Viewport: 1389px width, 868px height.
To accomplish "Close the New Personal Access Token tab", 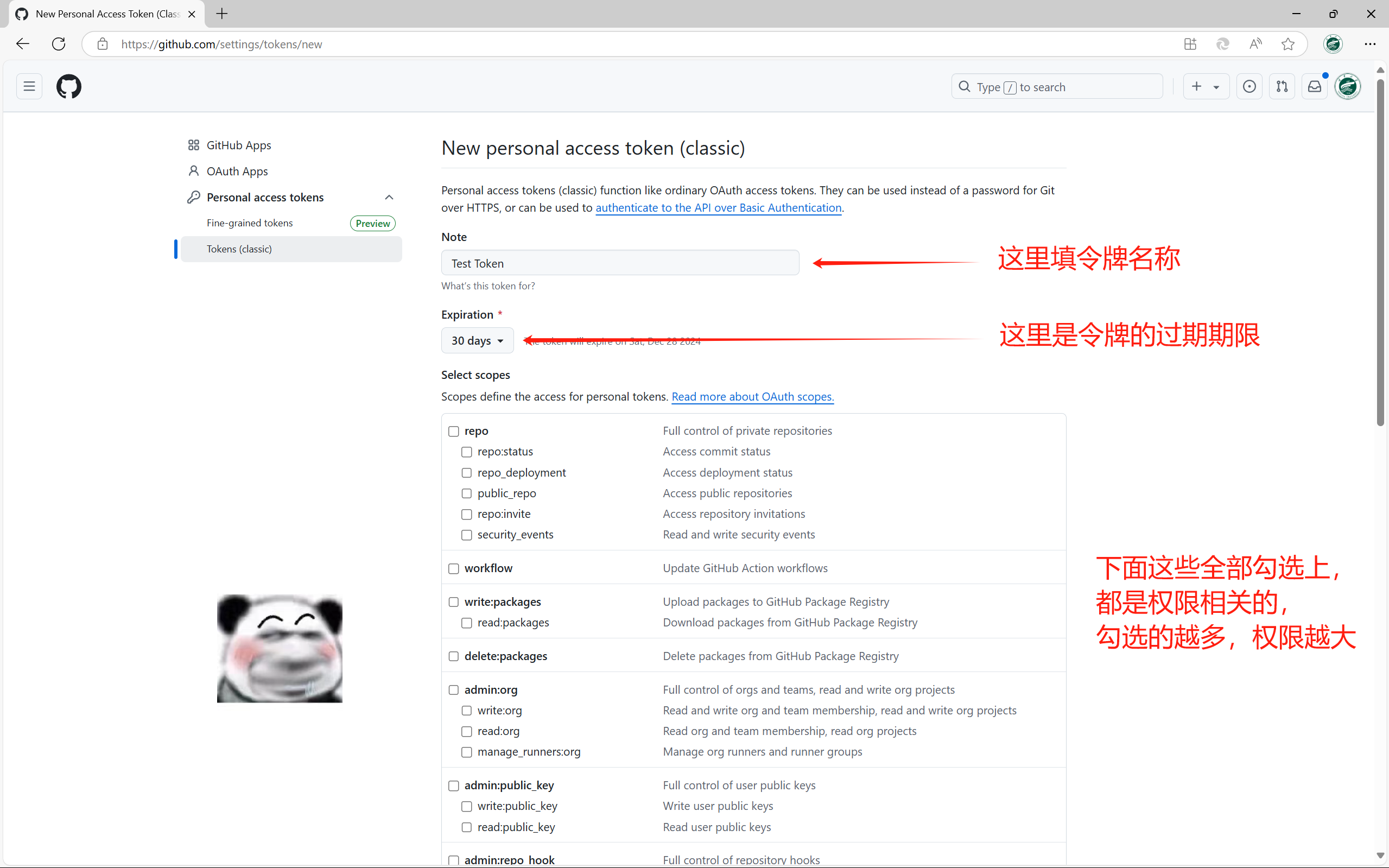I will pyautogui.click(x=192, y=14).
